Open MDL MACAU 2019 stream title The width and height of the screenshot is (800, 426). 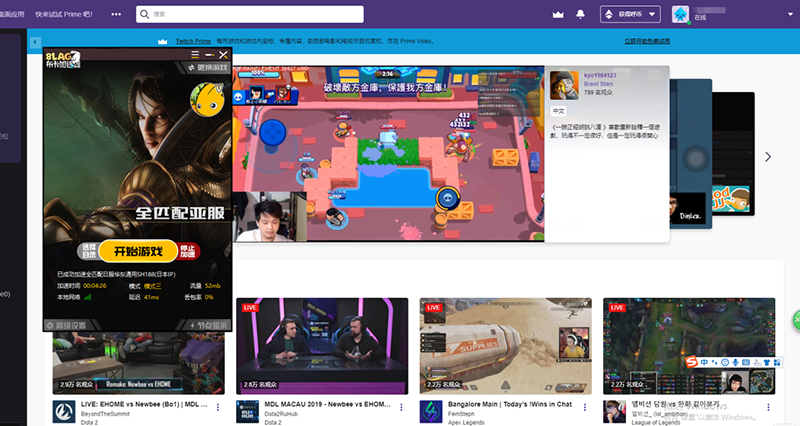click(x=327, y=404)
